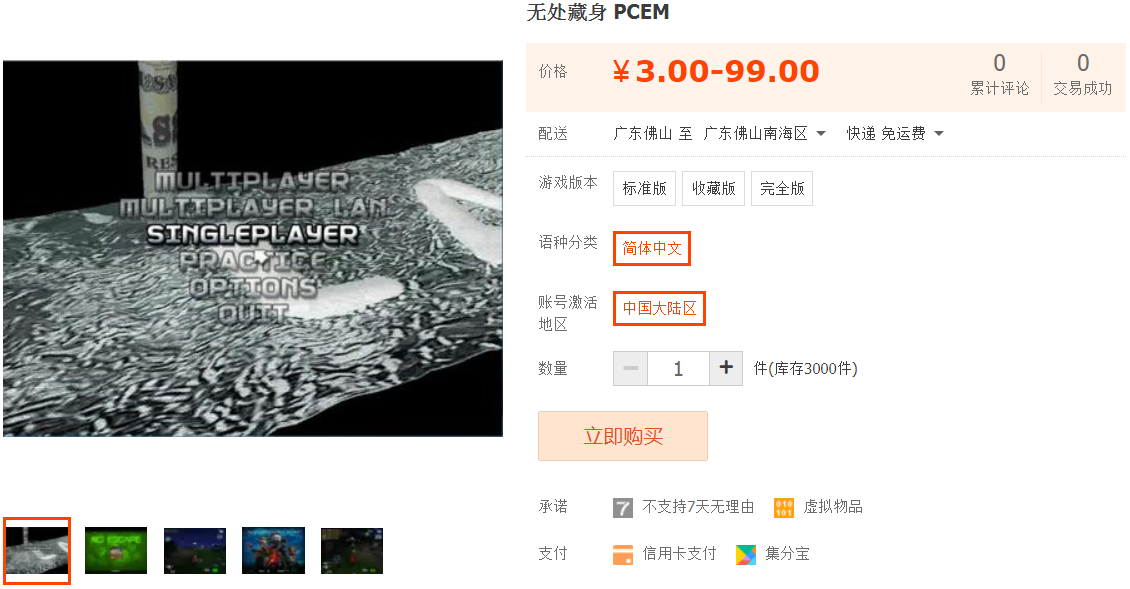Screen dimensions: 1130x589
Task: Open the 累计评论 review count
Action: [x=999, y=74]
